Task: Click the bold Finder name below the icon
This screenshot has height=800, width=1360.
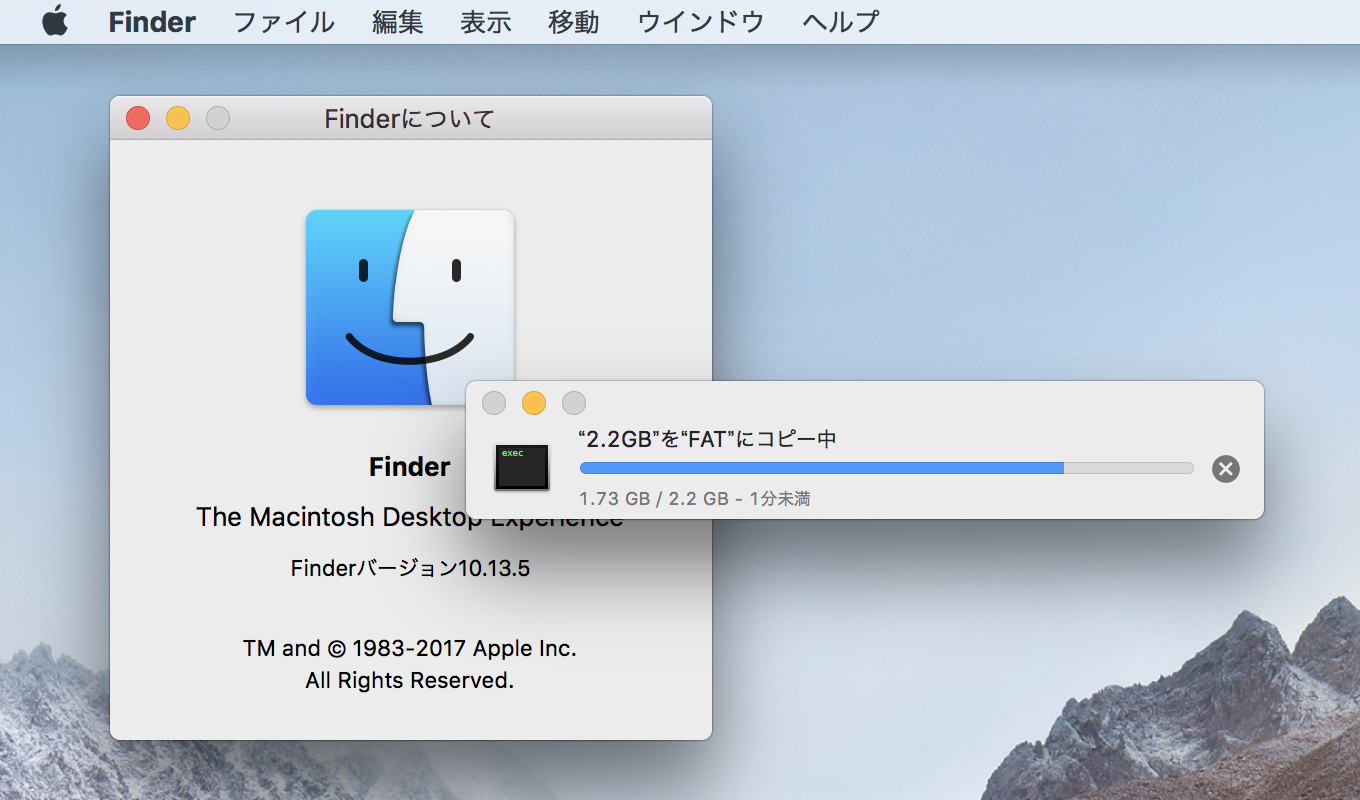Action: point(410,467)
